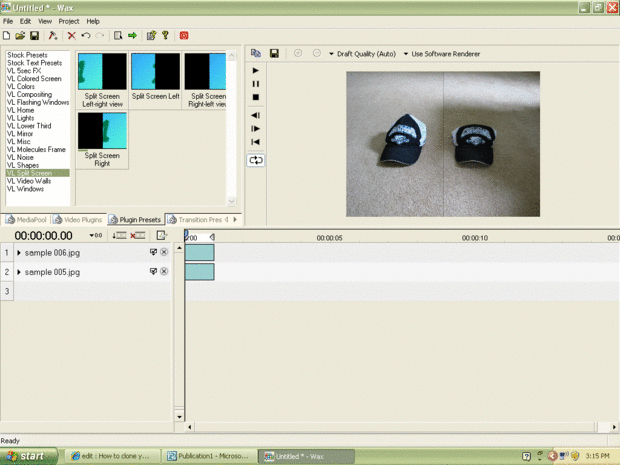
Task: Switch to the MediaPool tab
Action: (26, 219)
